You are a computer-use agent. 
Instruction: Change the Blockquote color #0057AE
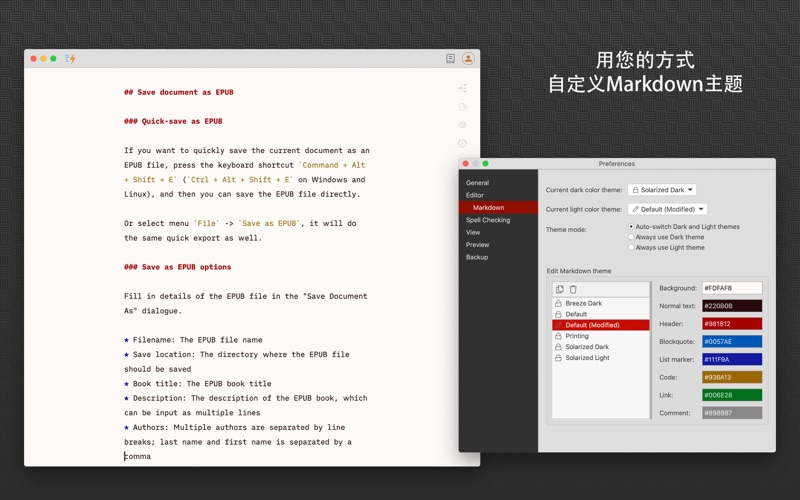pos(732,341)
